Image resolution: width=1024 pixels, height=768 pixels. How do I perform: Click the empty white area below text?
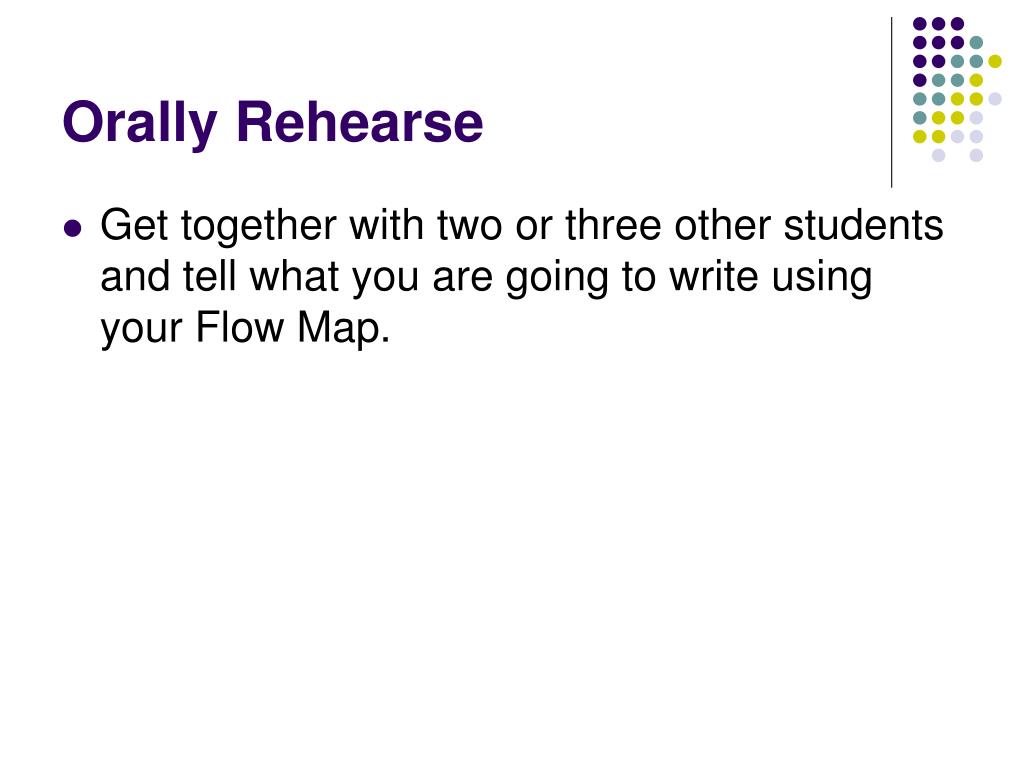coord(512,555)
